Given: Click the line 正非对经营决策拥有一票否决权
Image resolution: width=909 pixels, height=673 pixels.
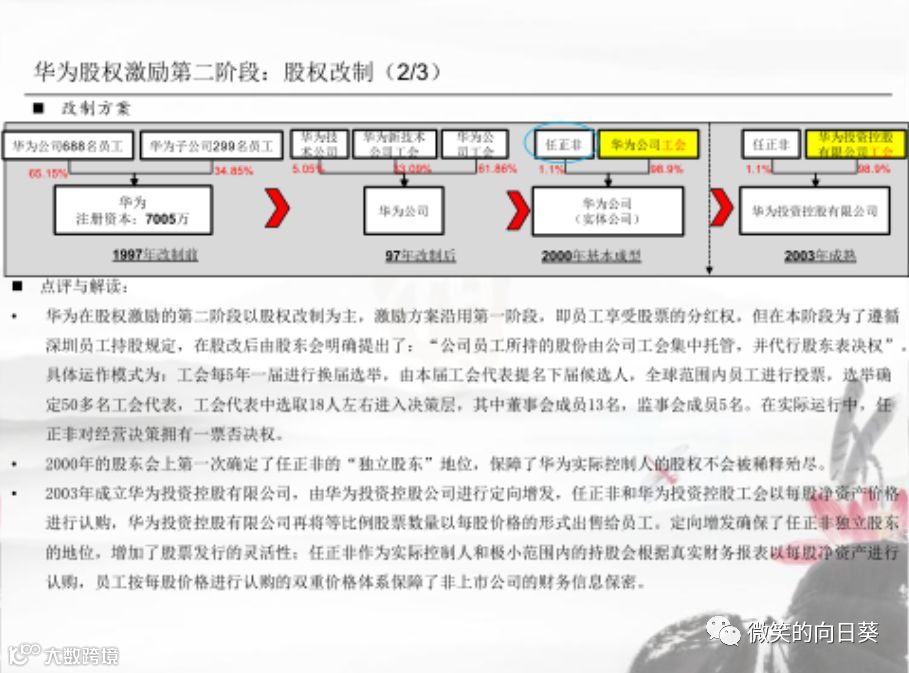Looking at the screenshot, I should pyautogui.click(x=165, y=434).
